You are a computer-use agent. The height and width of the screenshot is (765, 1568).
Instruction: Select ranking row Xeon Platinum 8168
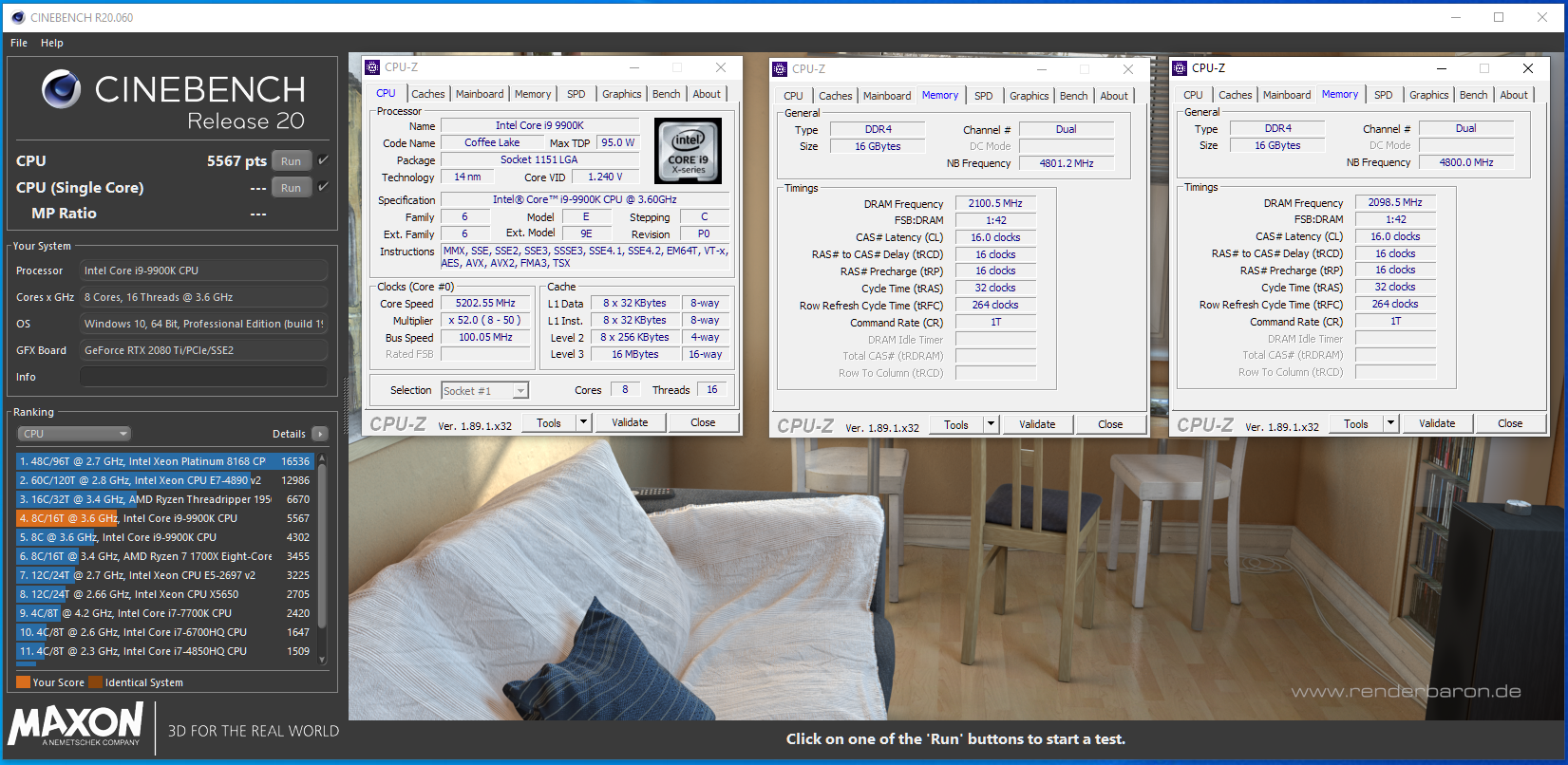tap(164, 461)
